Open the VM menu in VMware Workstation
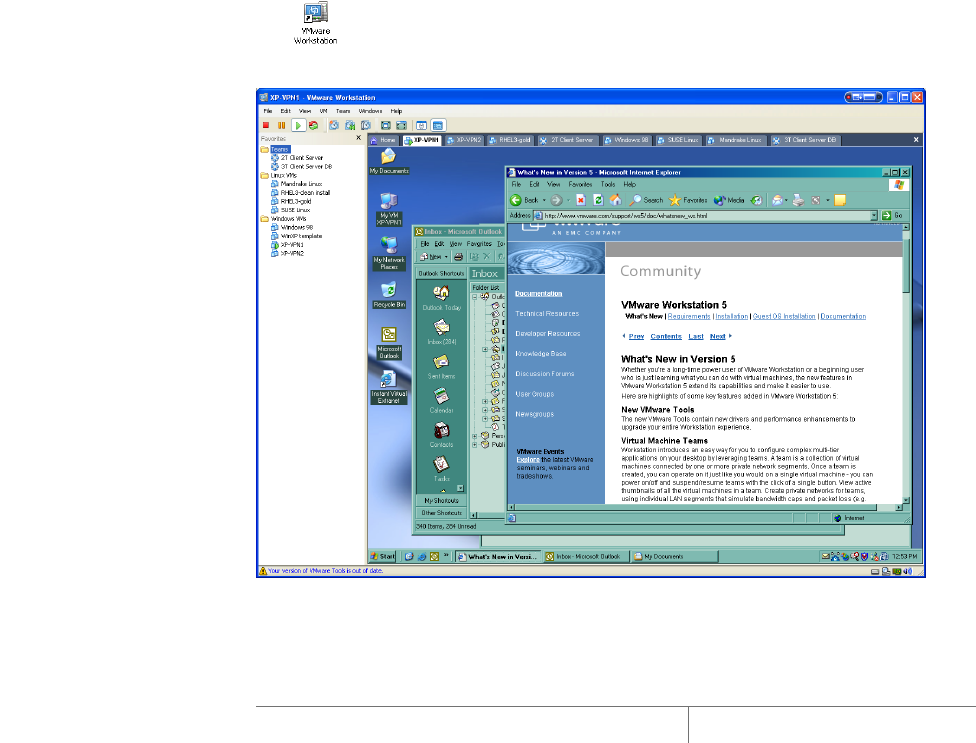 (324, 111)
